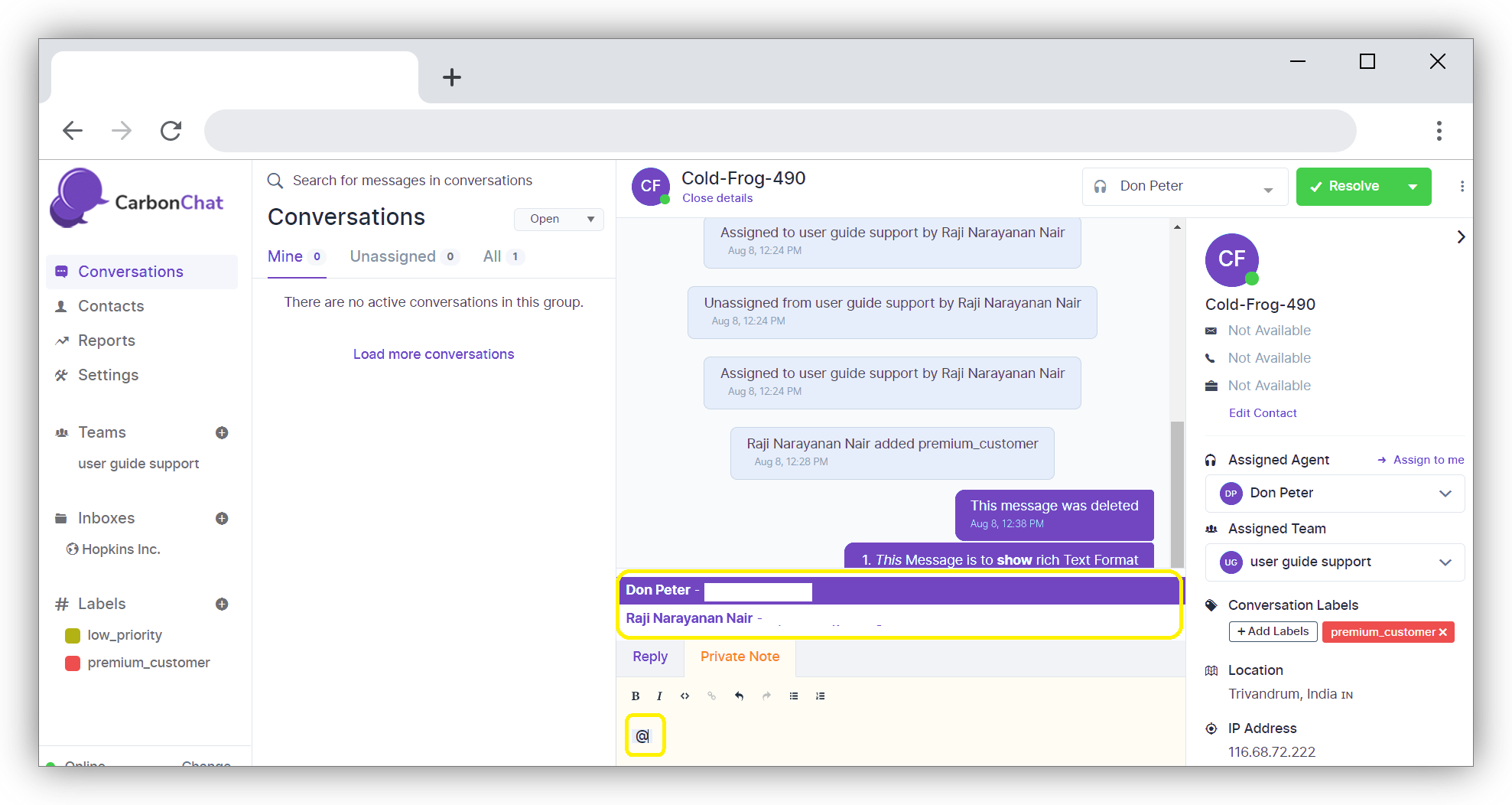Click the undo arrow in editor toolbar

[739, 696]
